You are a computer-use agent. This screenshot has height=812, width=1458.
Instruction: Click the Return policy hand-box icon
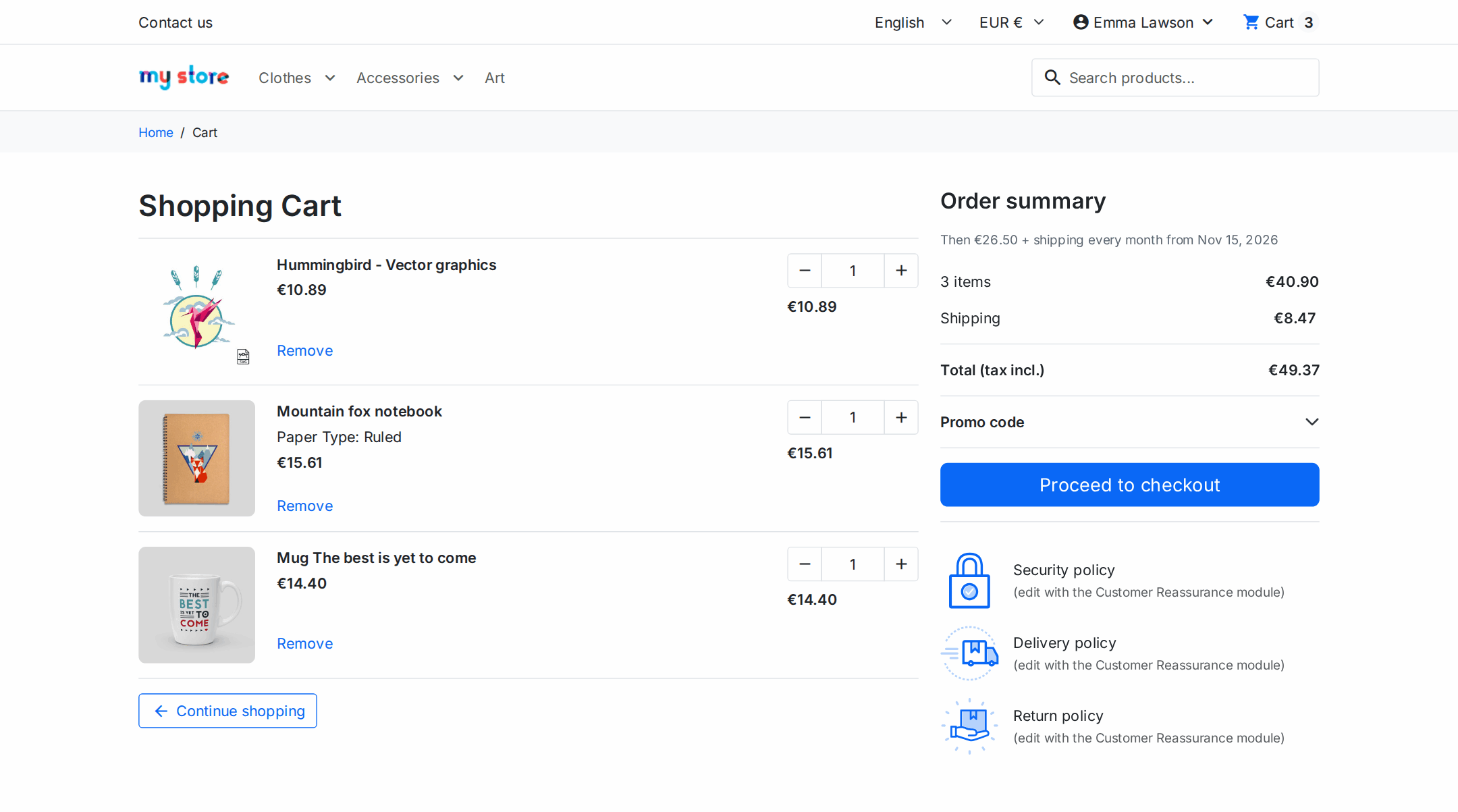969,726
